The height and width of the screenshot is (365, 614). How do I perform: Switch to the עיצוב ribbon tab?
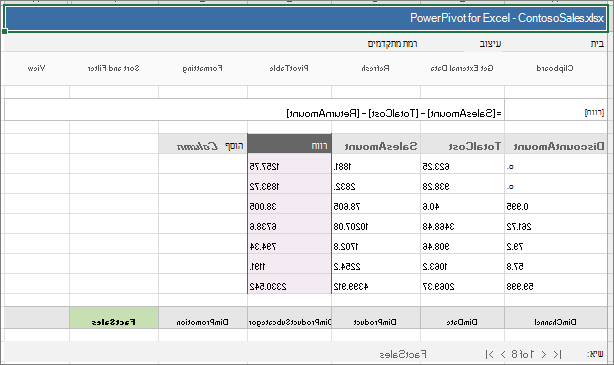coord(490,43)
